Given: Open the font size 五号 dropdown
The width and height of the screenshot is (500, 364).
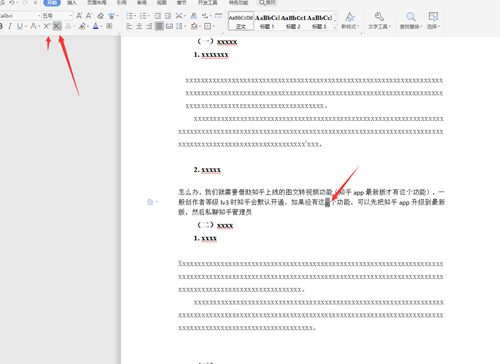Looking at the screenshot, I should 57,16.
